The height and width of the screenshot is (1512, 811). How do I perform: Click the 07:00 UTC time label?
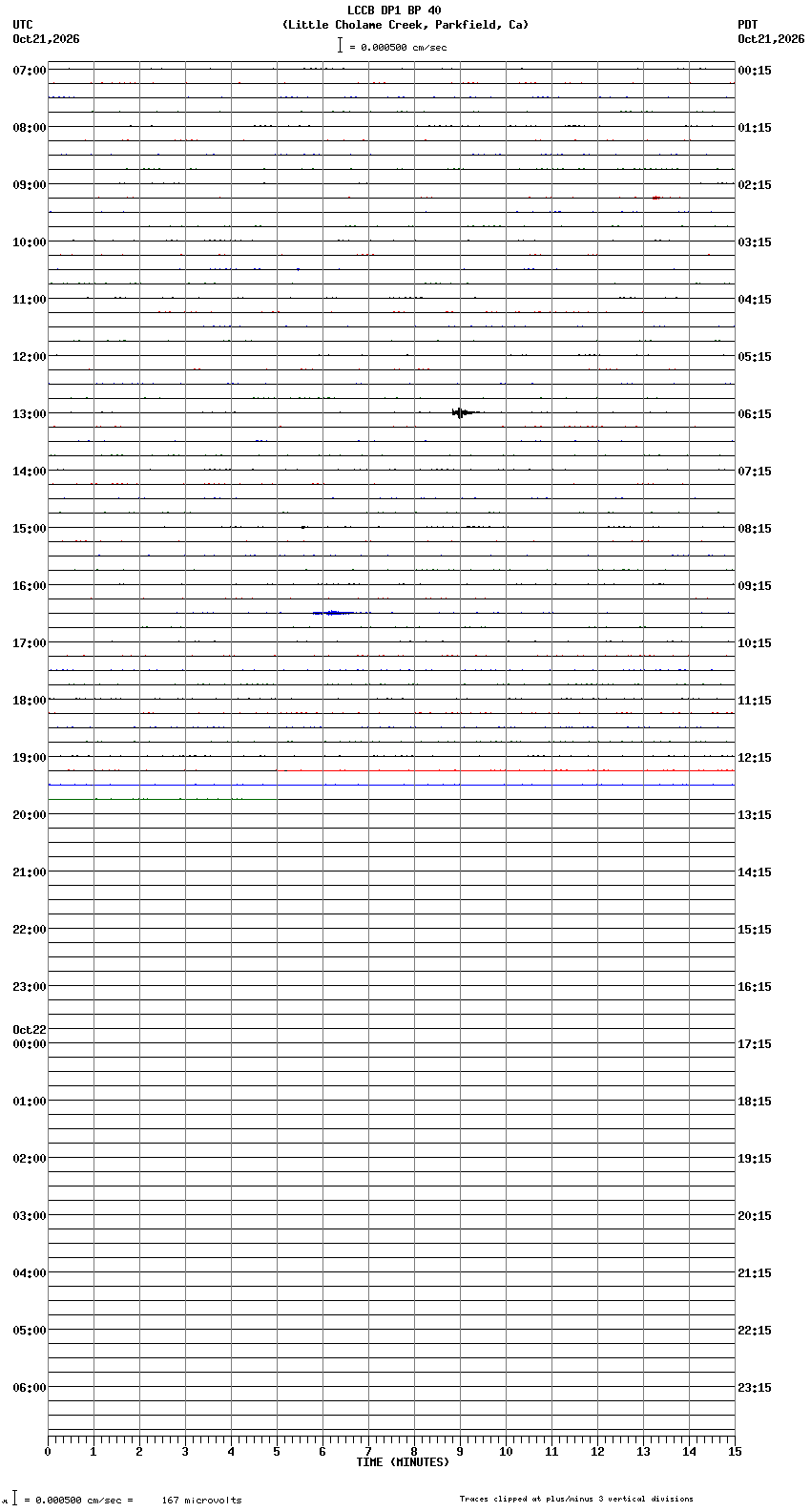pyautogui.click(x=30, y=71)
